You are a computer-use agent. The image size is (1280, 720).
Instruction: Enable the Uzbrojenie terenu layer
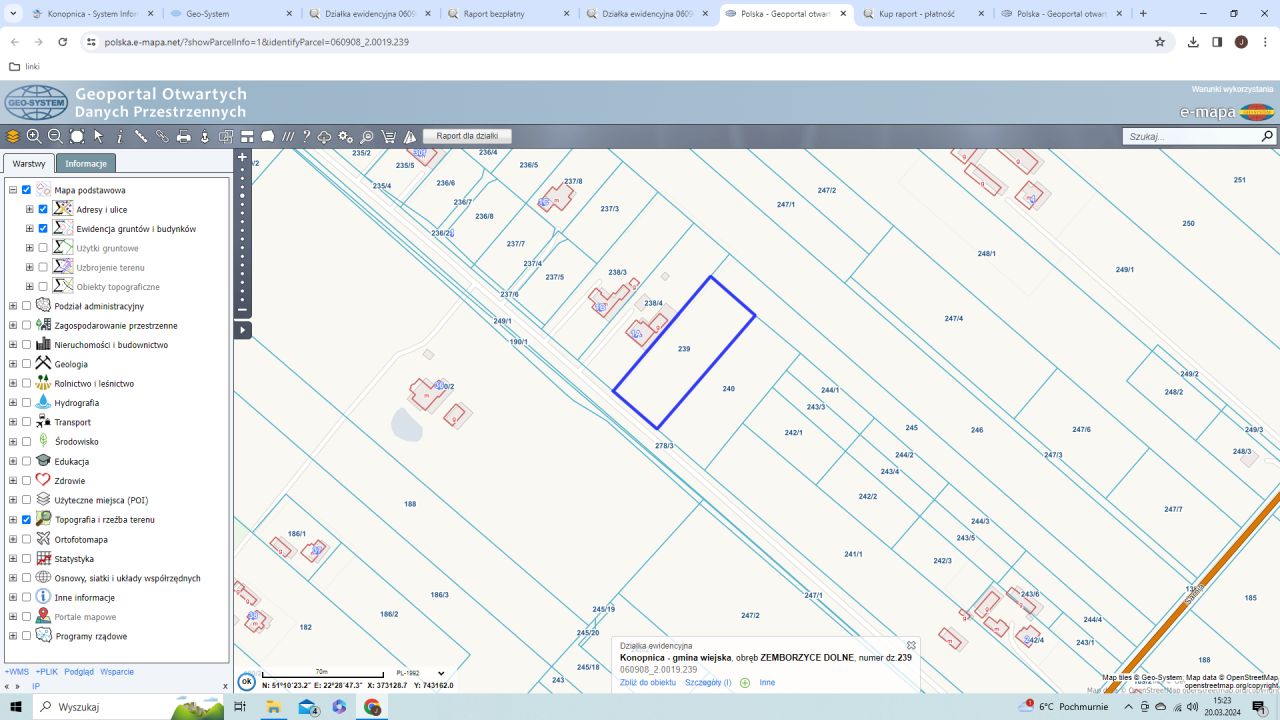[43, 267]
